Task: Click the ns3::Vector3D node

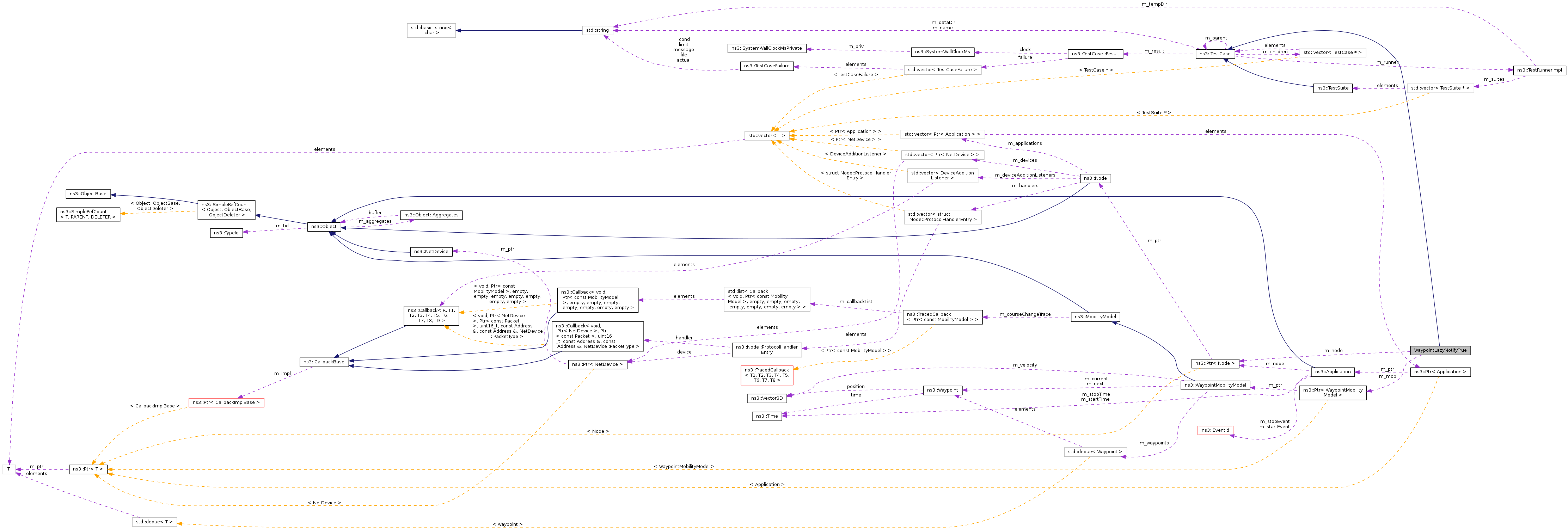Action: click(766, 399)
